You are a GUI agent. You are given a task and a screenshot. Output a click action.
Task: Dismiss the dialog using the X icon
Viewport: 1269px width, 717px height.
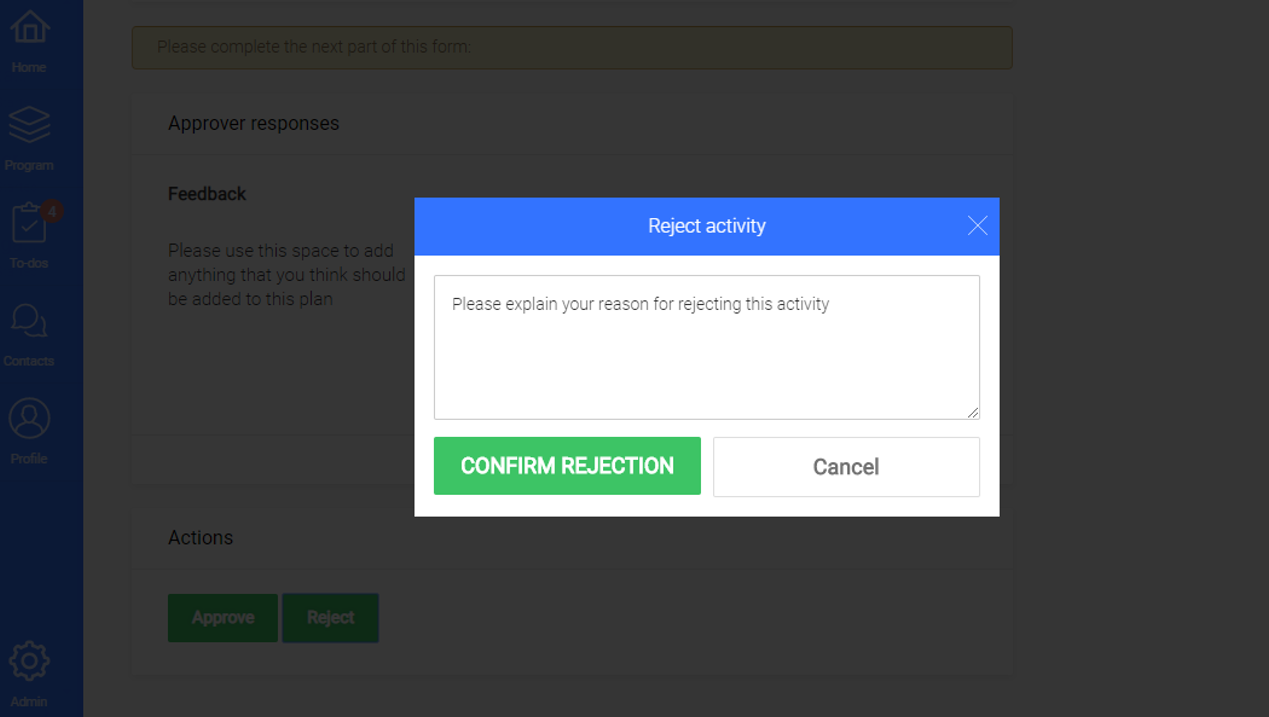[977, 226]
